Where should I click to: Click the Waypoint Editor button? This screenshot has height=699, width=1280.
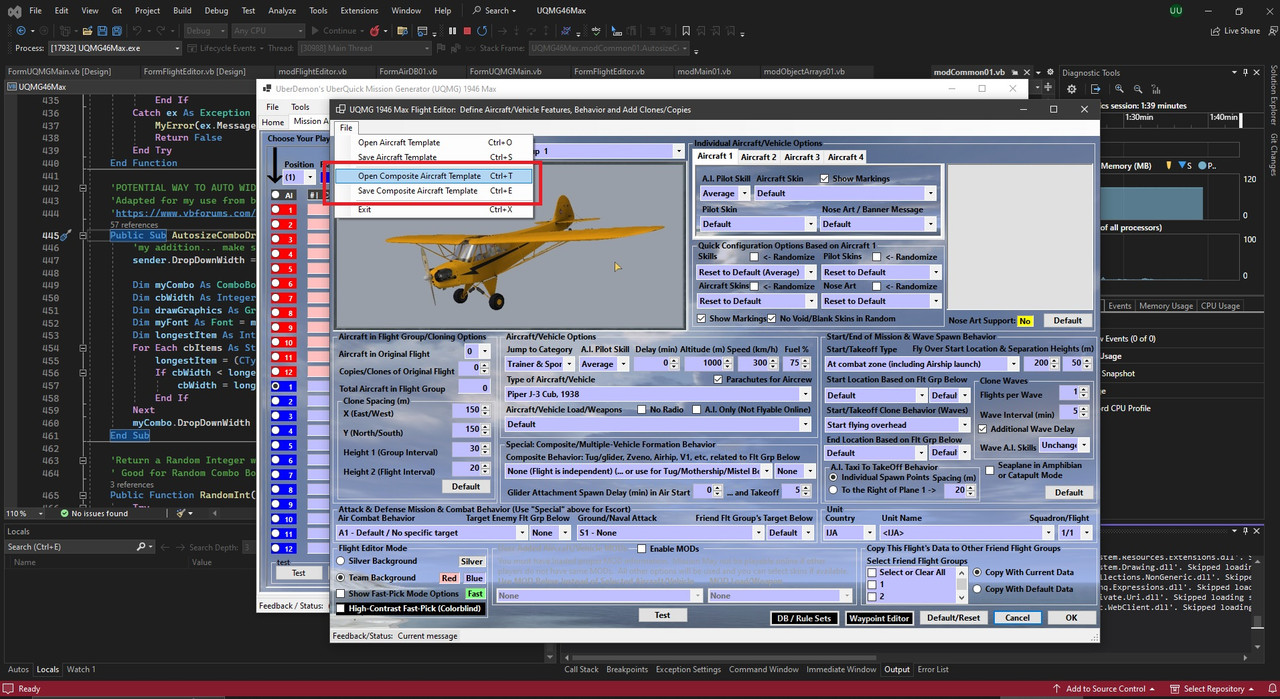click(880, 618)
